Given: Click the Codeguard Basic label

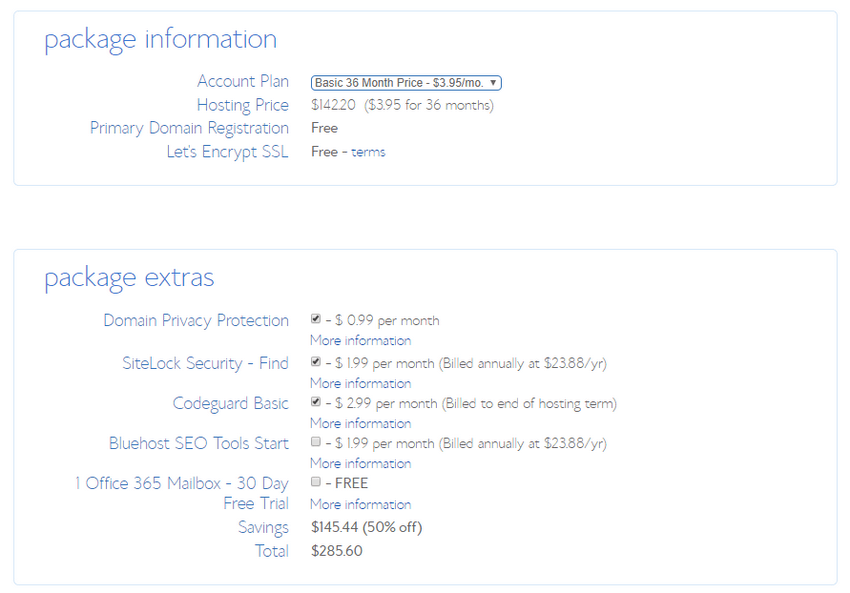Looking at the screenshot, I should click(x=230, y=404).
